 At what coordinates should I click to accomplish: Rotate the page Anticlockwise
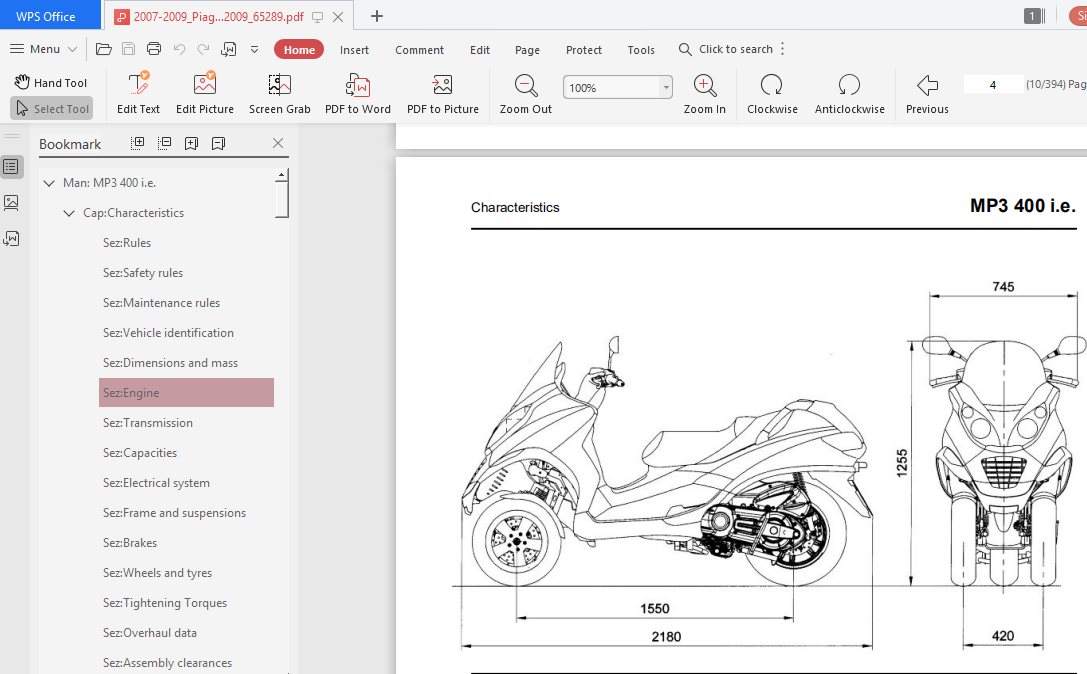[849, 93]
